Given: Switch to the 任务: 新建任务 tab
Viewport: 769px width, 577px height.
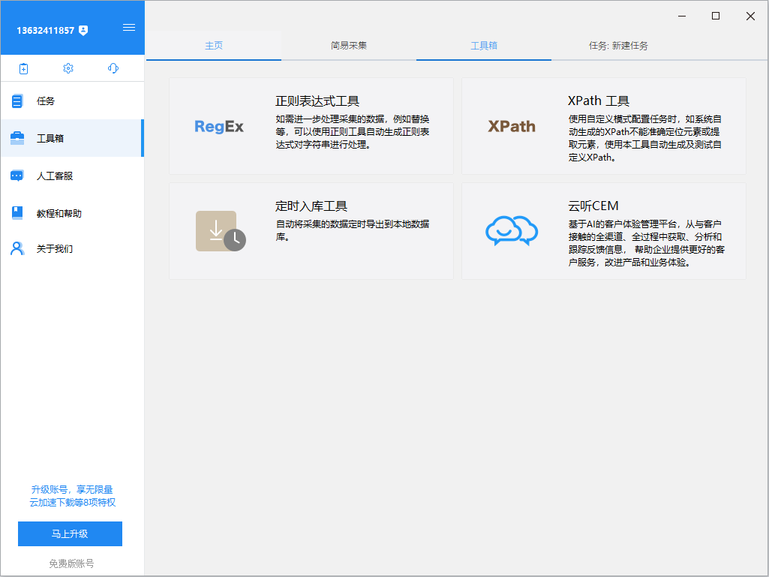Looking at the screenshot, I should pos(618,46).
